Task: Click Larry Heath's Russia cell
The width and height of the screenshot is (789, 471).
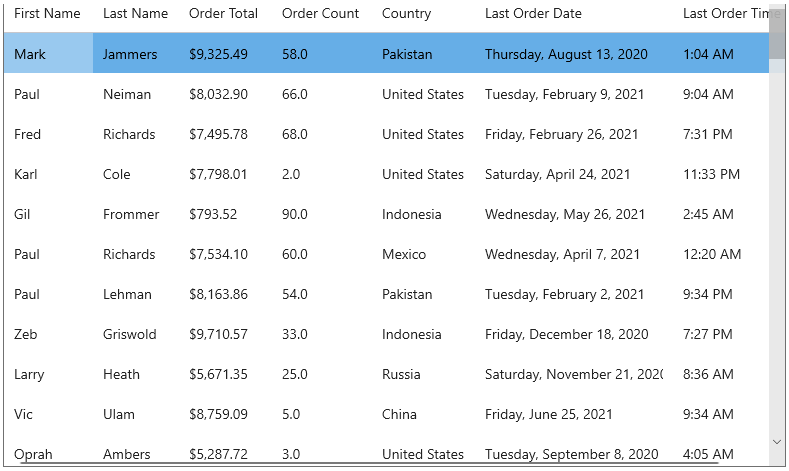Action: [401, 374]
